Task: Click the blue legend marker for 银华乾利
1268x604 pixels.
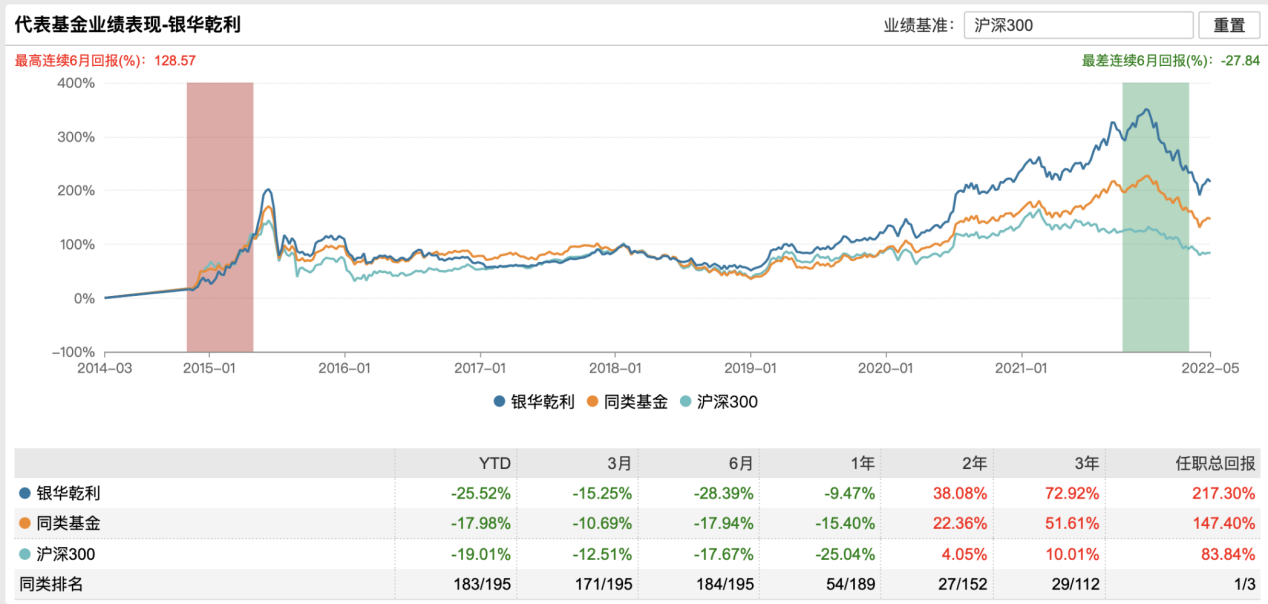Action: pyautogui.click(x=499, y=402)
